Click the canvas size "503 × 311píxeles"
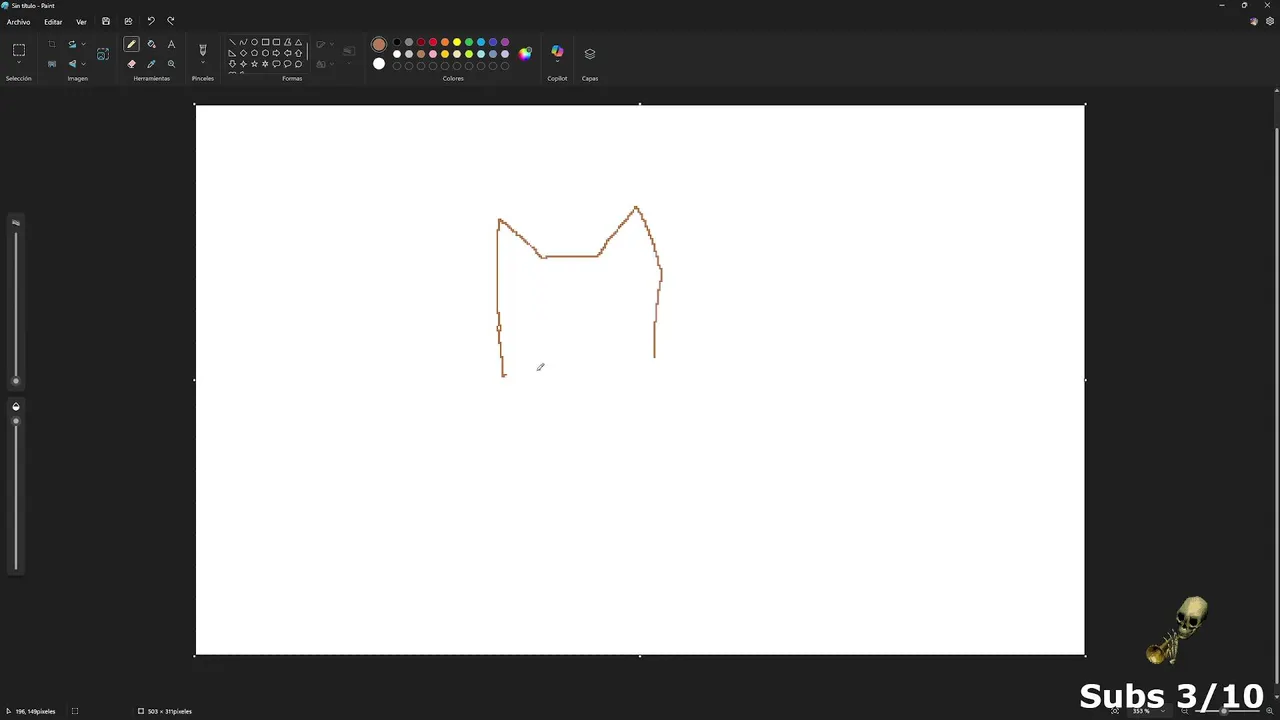This screenshot has height=720, width=1280. [x=170, y=711]
